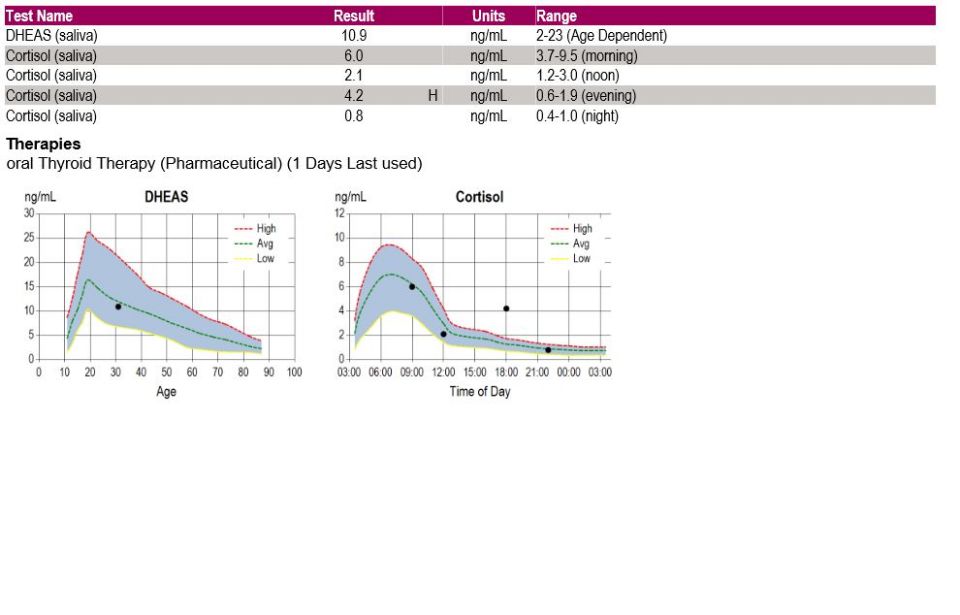Click the evening cortisol result 4.2
The height and width of the screenshot is (615, 960).
tap(354, 96)
